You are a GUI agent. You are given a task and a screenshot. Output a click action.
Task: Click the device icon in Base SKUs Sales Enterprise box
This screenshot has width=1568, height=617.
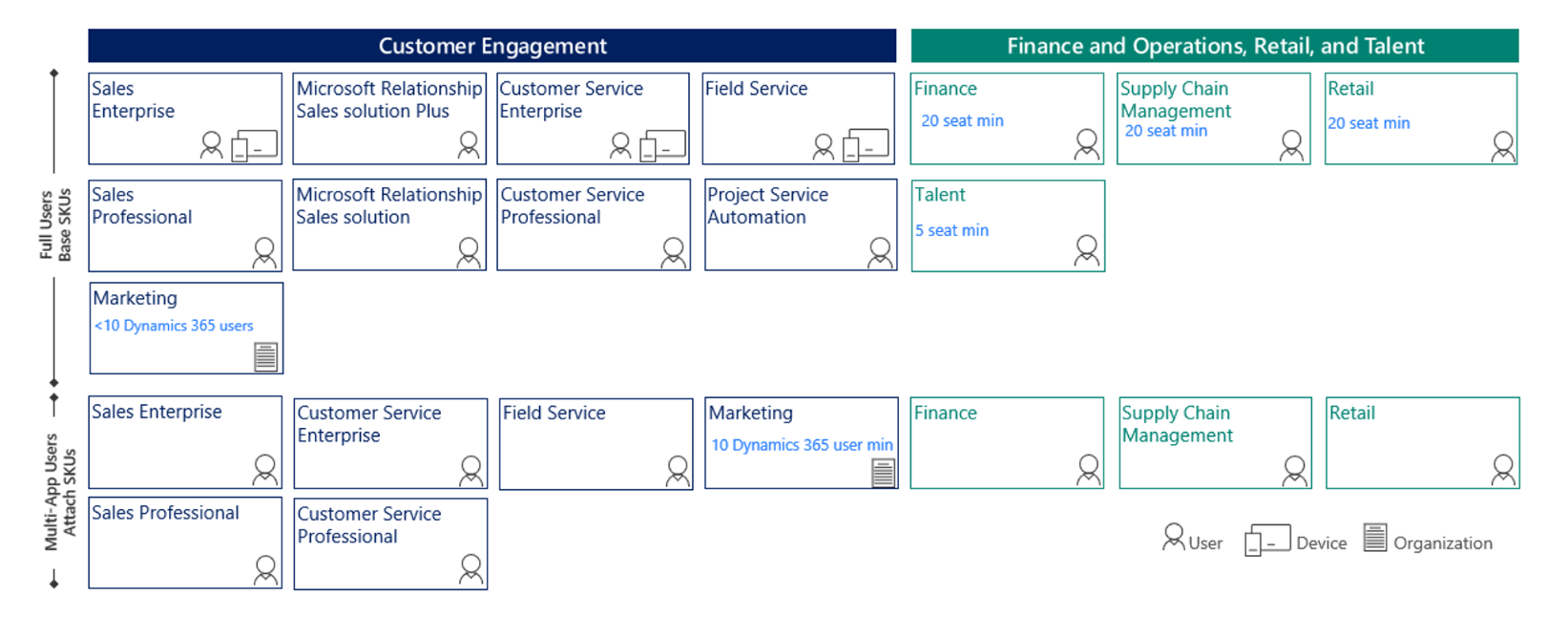coord(255,145)
